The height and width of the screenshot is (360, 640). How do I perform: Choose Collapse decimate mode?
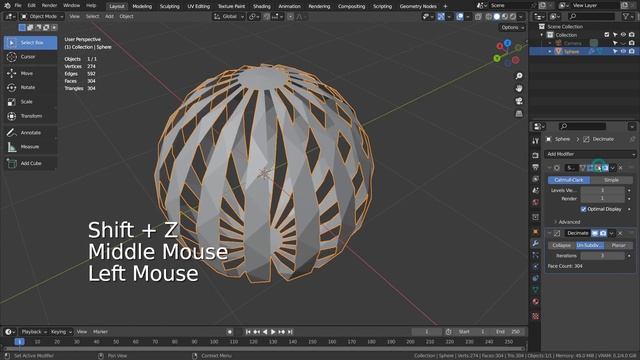(562, 245)
